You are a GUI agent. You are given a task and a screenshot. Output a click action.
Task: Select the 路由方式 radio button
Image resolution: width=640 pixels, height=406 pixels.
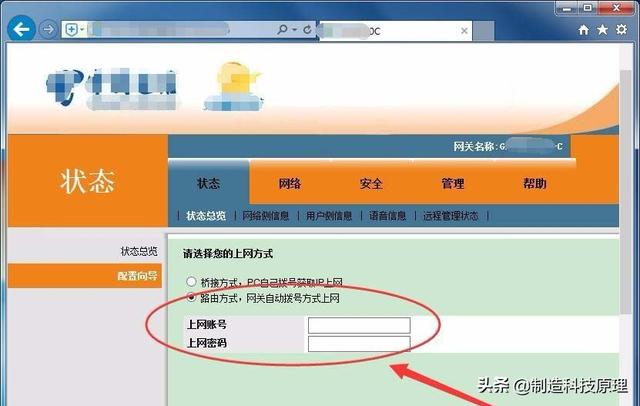click(x=191, y=297)
